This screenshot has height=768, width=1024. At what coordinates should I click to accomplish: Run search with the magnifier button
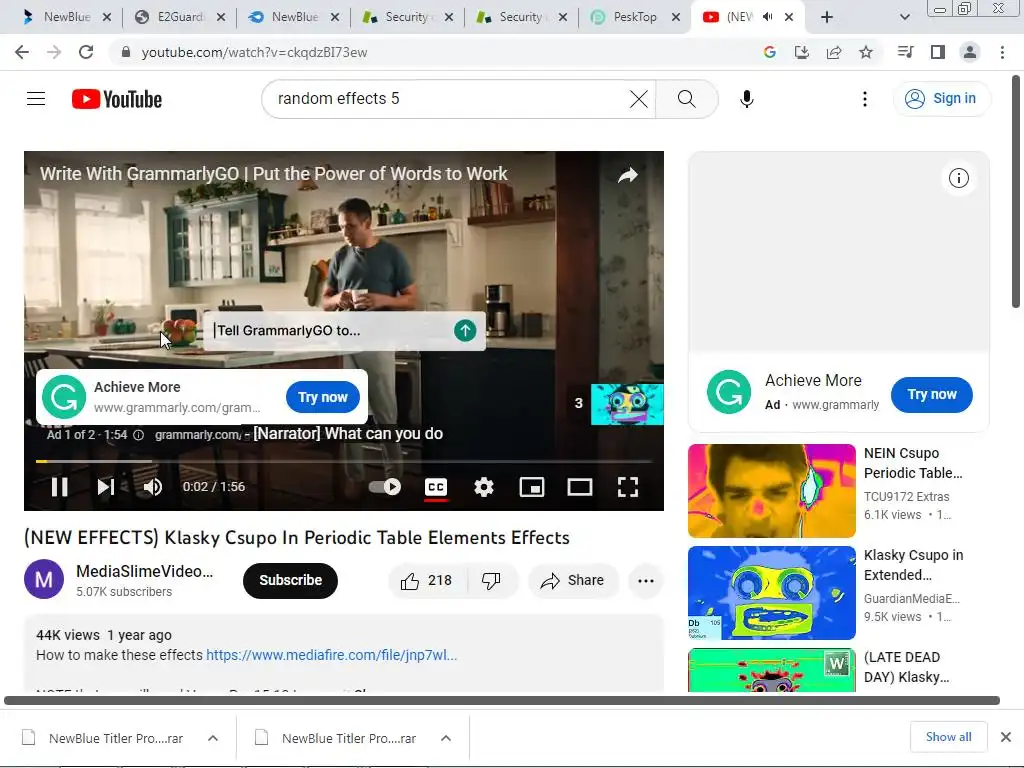click(x=686, y=99)
